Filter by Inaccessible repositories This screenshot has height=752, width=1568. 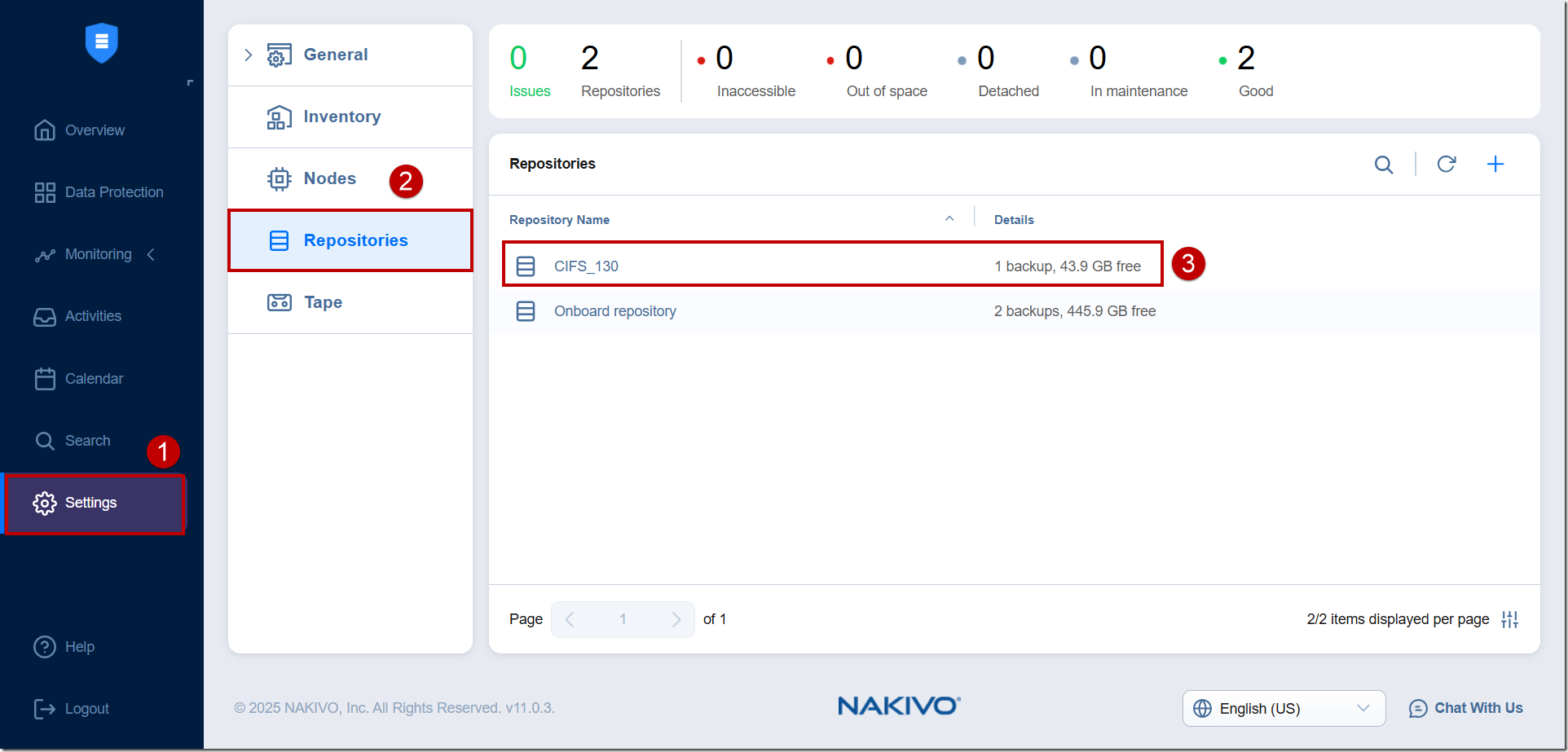click(x=747, y=72)
